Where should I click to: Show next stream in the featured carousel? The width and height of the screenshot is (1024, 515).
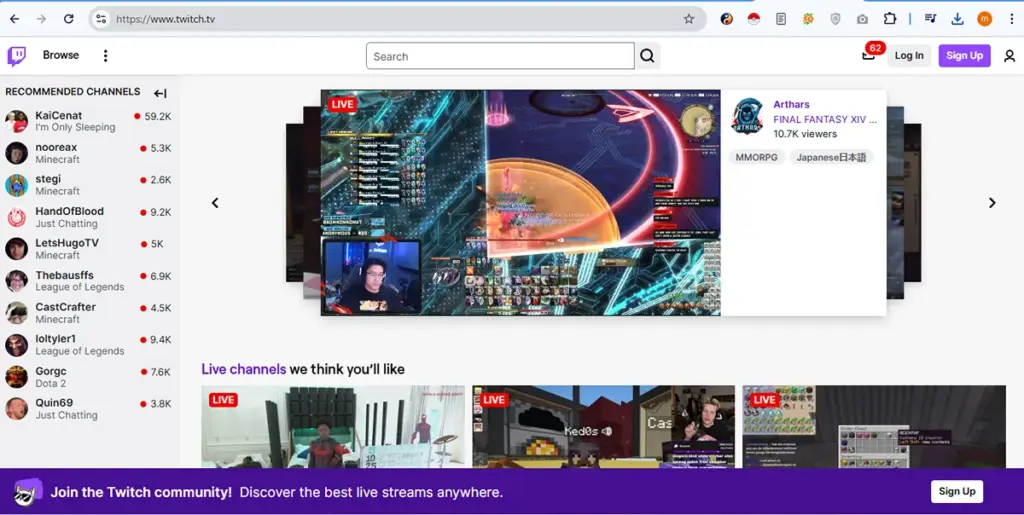tap(992, 203)
